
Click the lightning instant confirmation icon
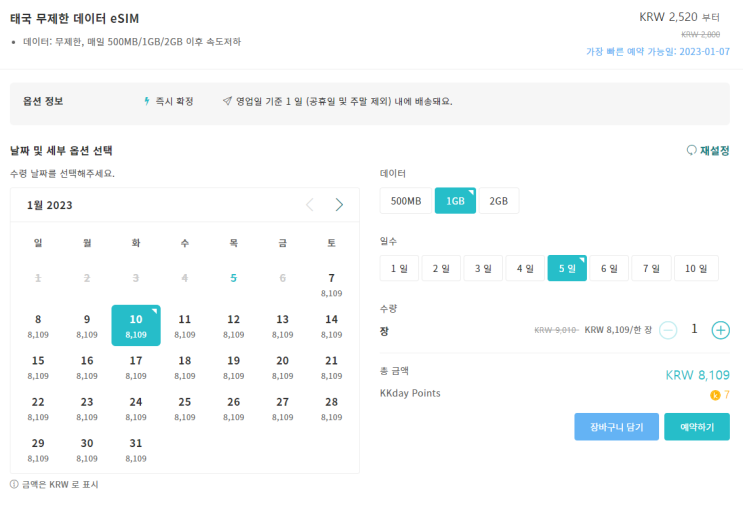tap(147, 101)
